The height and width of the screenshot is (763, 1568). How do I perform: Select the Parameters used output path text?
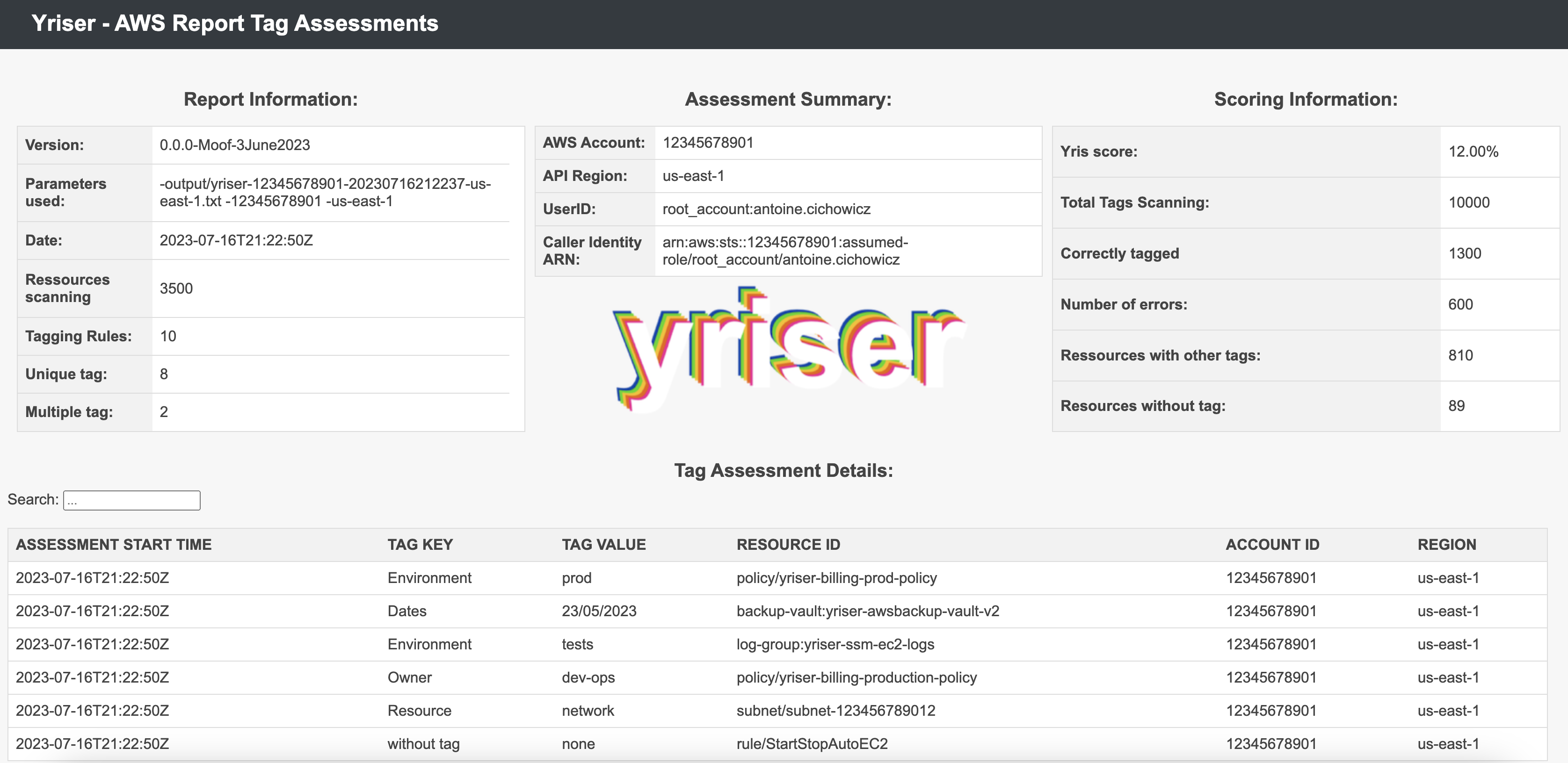click(x=325, y=192)
